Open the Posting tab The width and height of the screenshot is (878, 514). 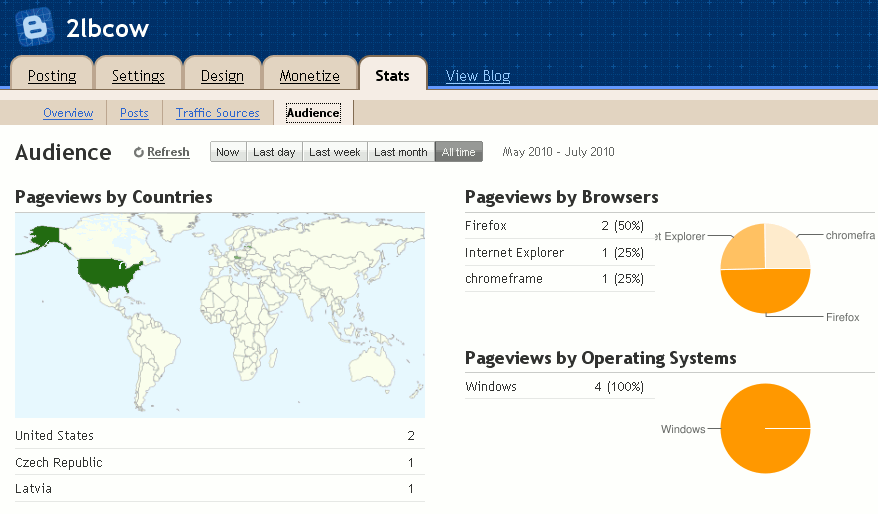tap(52, 76)
